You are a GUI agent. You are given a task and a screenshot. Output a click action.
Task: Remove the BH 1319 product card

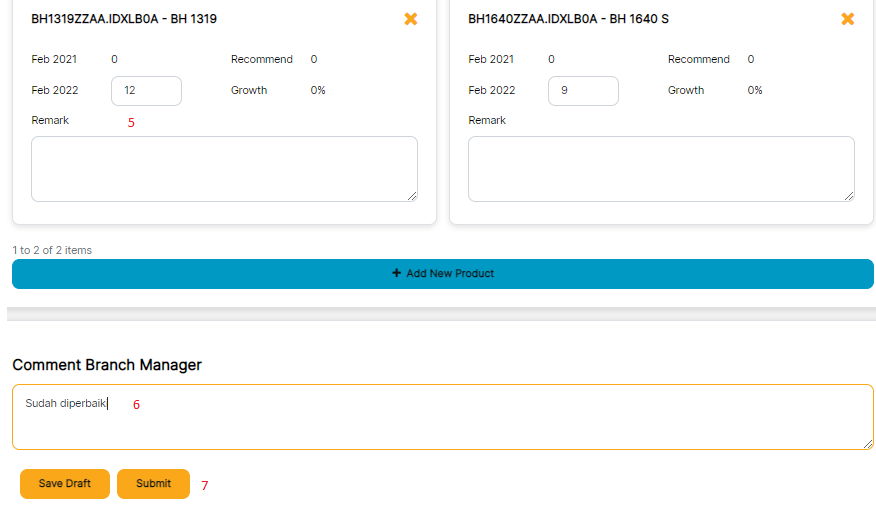coord(410,19)
